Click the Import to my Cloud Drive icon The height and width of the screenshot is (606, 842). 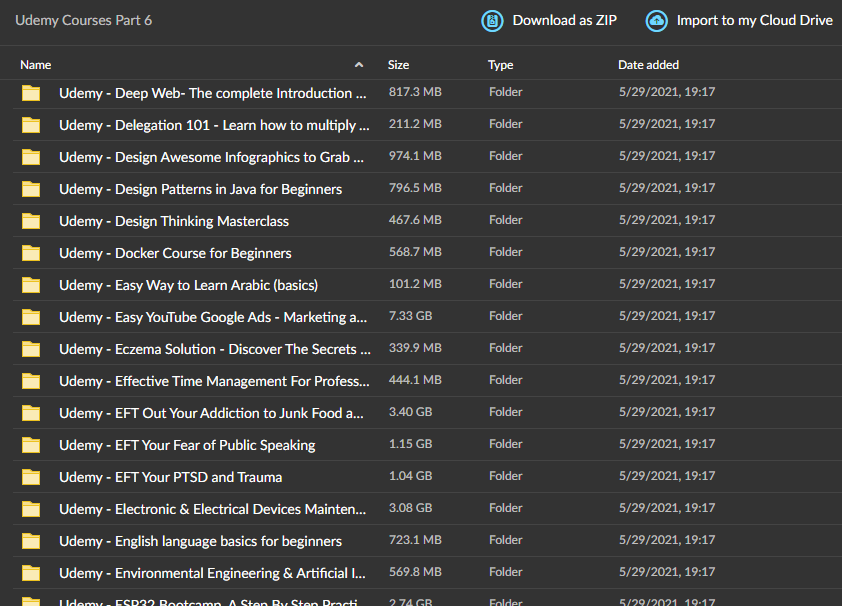pos(656,21)
